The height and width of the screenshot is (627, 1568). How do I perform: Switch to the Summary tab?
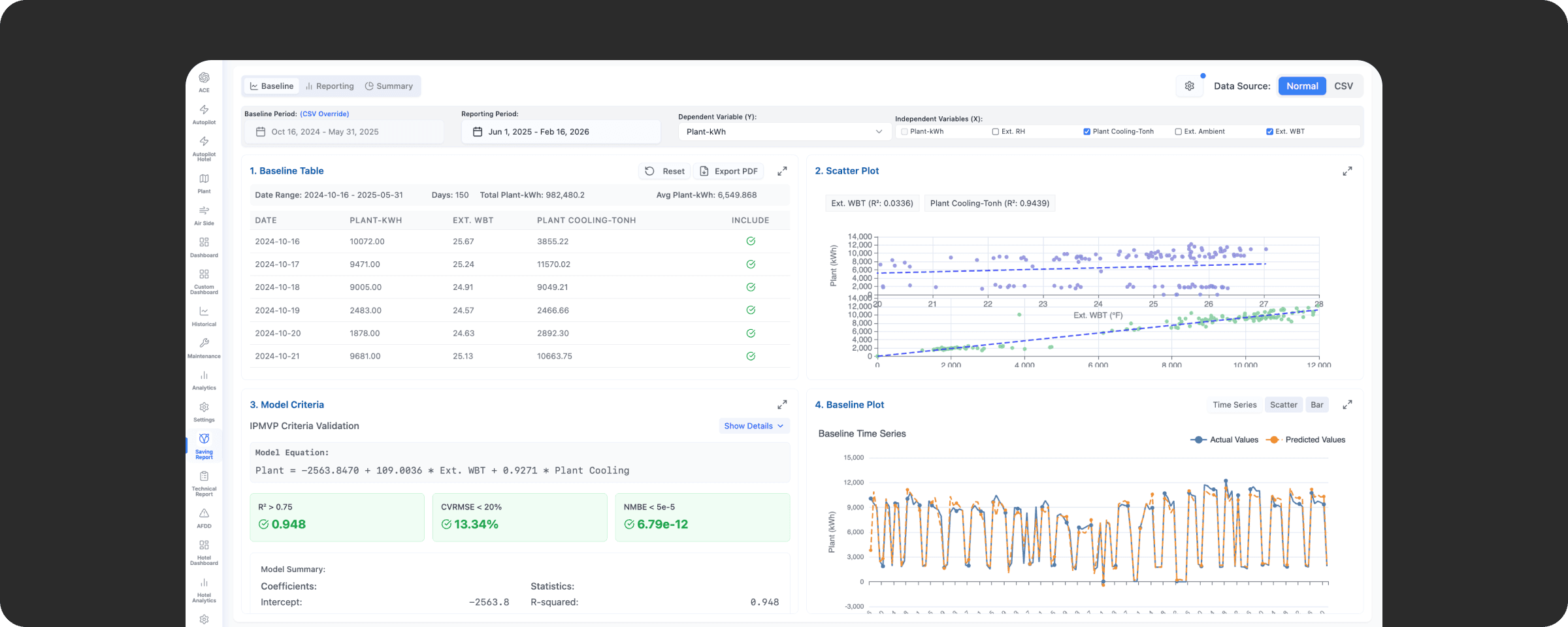pyautogui.click(x=389, y=86)
